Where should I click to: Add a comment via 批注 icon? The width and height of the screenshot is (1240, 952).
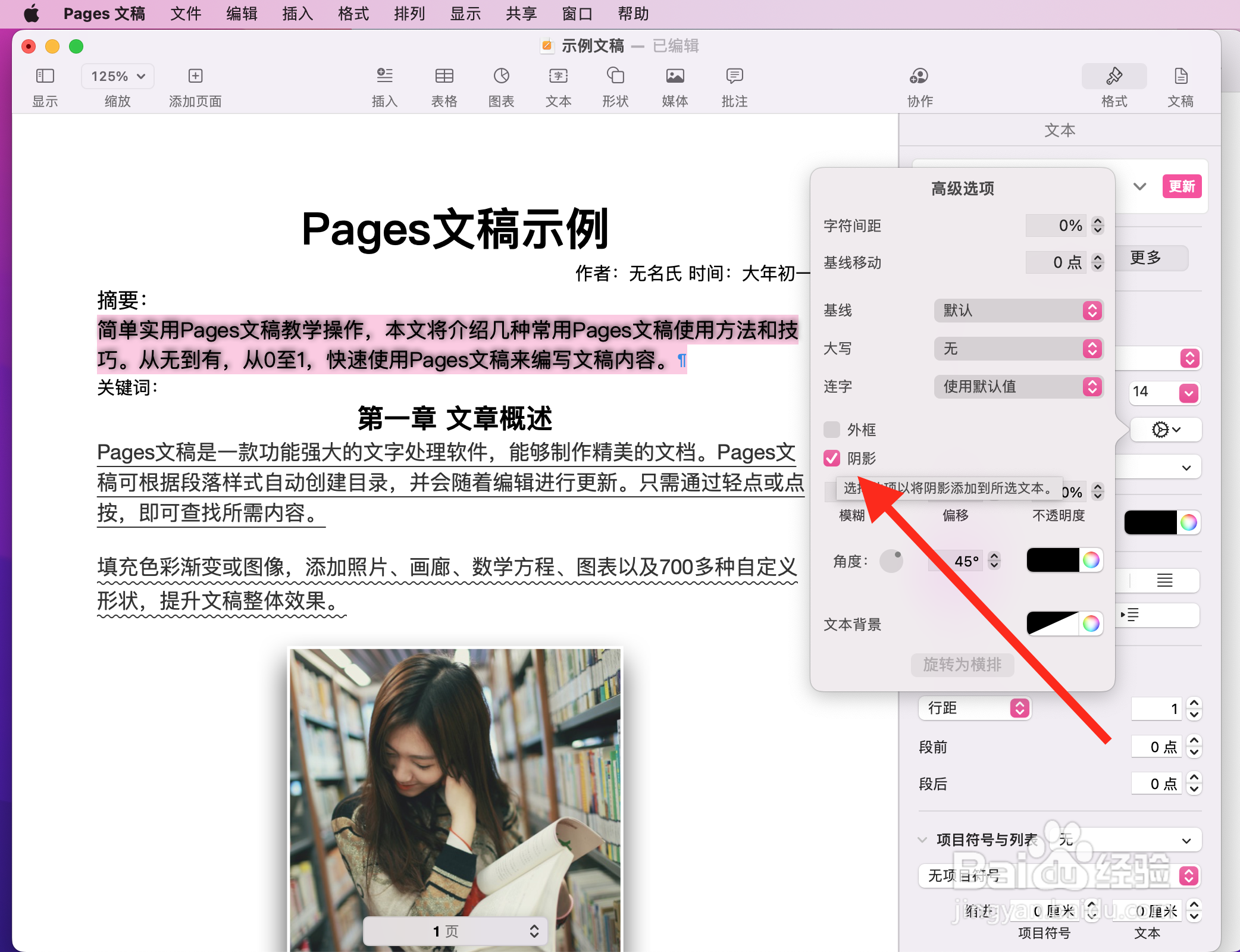[734, 76]
